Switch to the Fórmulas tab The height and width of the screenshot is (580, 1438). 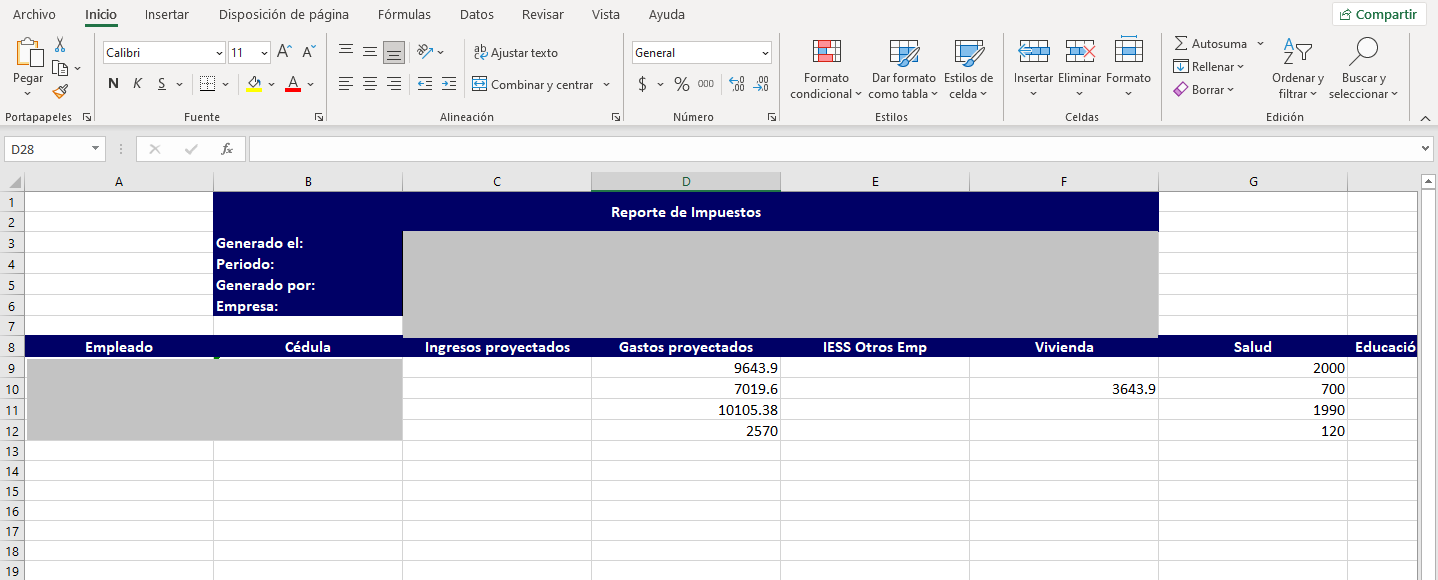coord(405,15)
